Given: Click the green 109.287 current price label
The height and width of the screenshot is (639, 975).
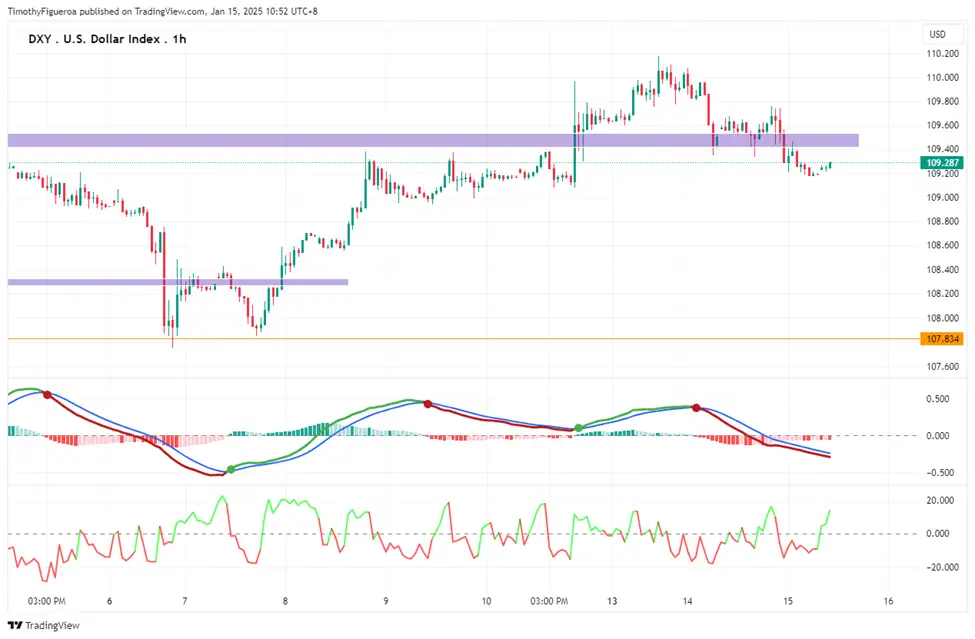Looking at the screenshot, I should (942, 163).
